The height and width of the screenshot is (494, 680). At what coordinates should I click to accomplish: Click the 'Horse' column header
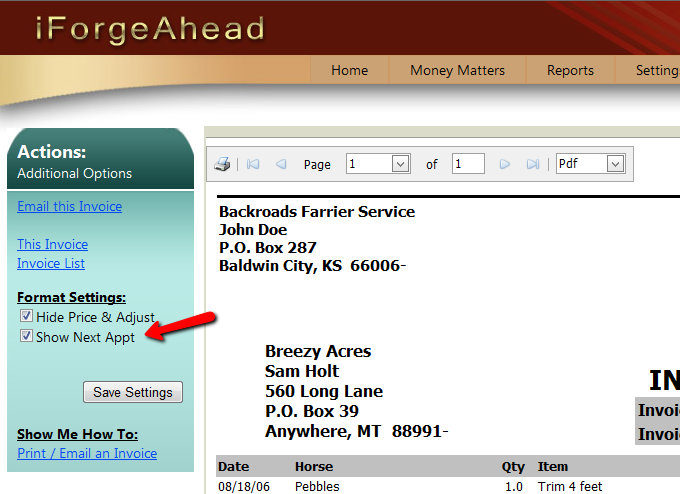coord(314,467)
